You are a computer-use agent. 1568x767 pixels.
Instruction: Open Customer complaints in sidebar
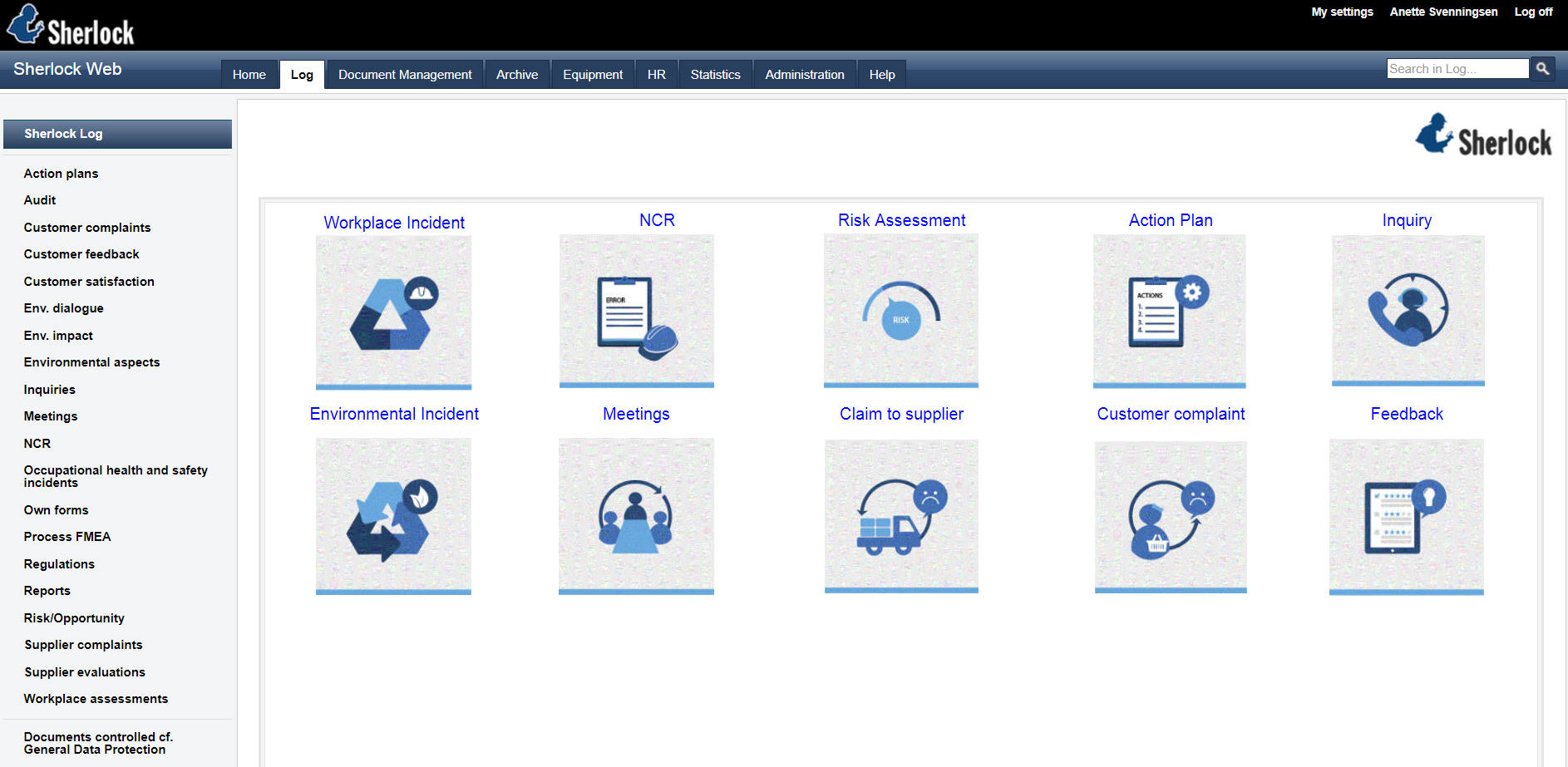point(87,228)
